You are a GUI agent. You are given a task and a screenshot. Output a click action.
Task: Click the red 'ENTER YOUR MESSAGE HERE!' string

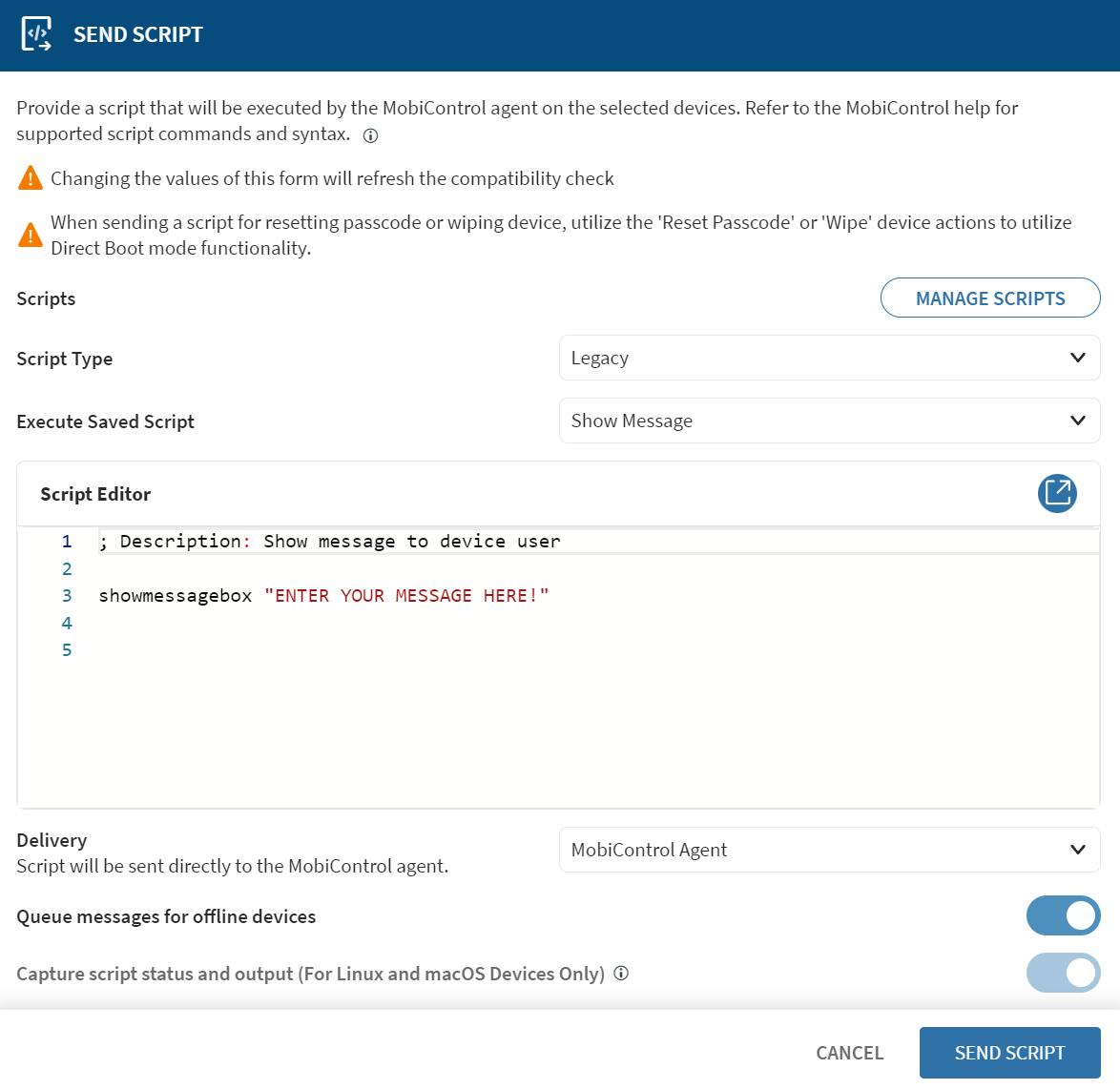click(406, 596)
